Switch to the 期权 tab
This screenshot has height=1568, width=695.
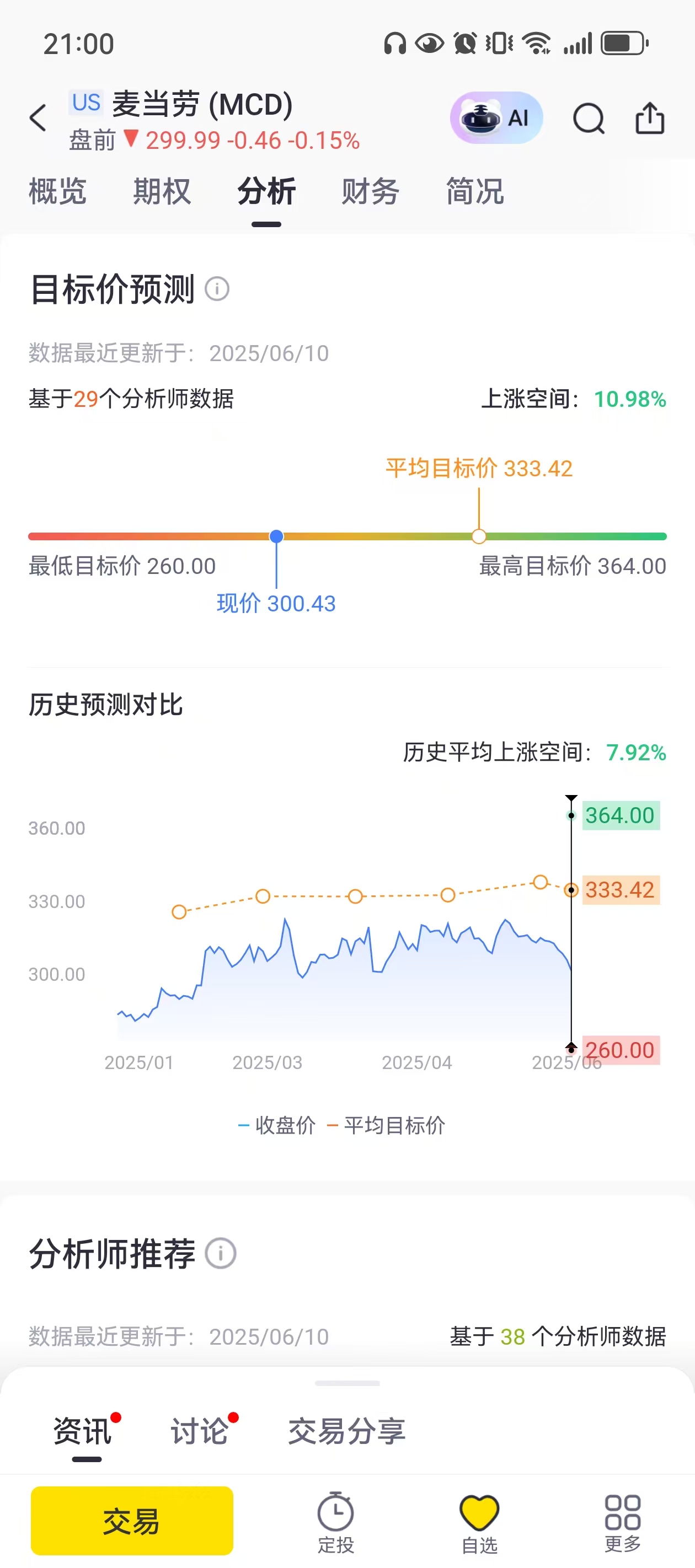[162, 192]
